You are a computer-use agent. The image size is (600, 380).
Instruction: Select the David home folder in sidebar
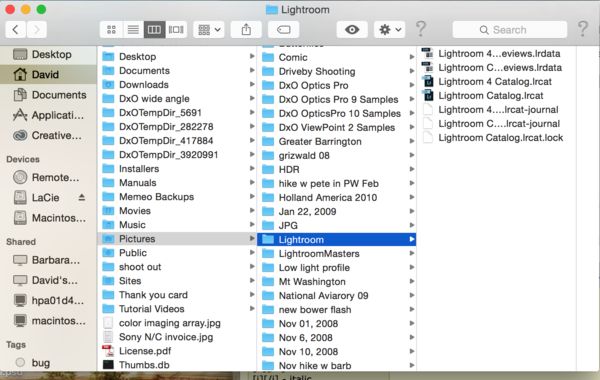point(48,74)
